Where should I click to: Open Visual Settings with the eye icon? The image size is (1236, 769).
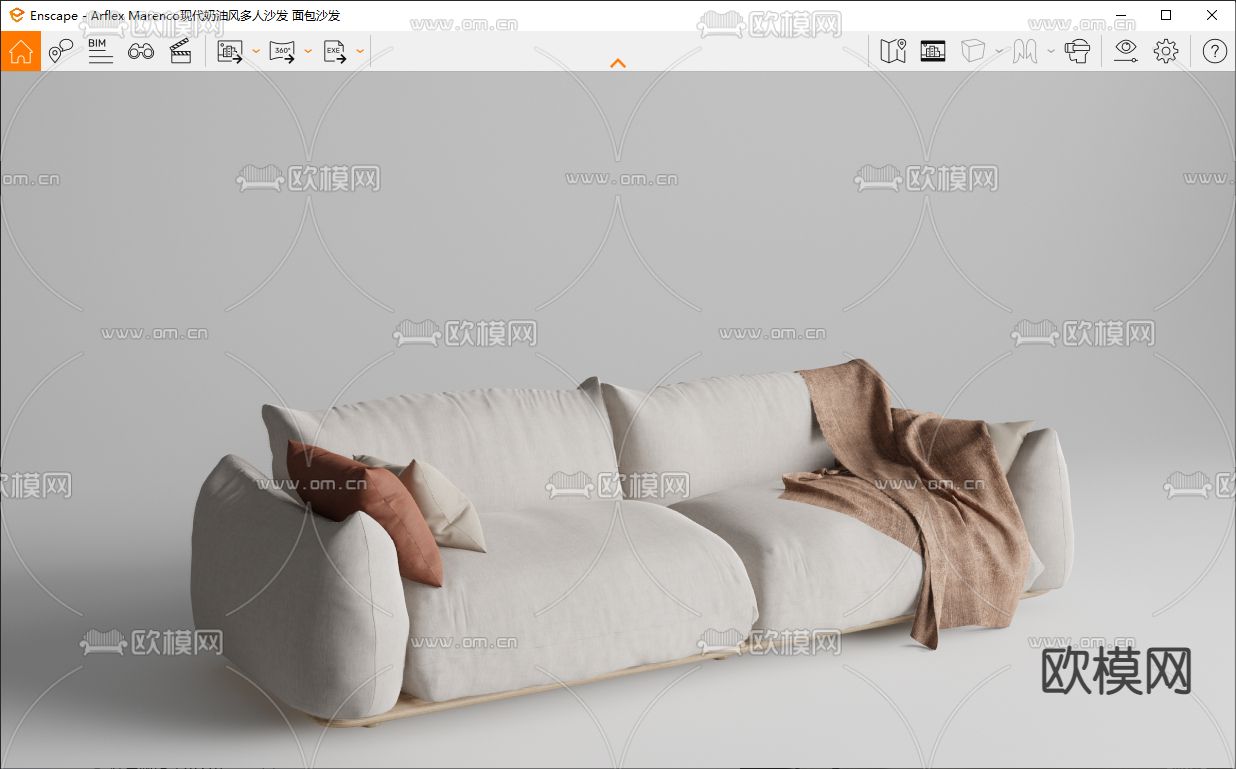[1126, 51]
